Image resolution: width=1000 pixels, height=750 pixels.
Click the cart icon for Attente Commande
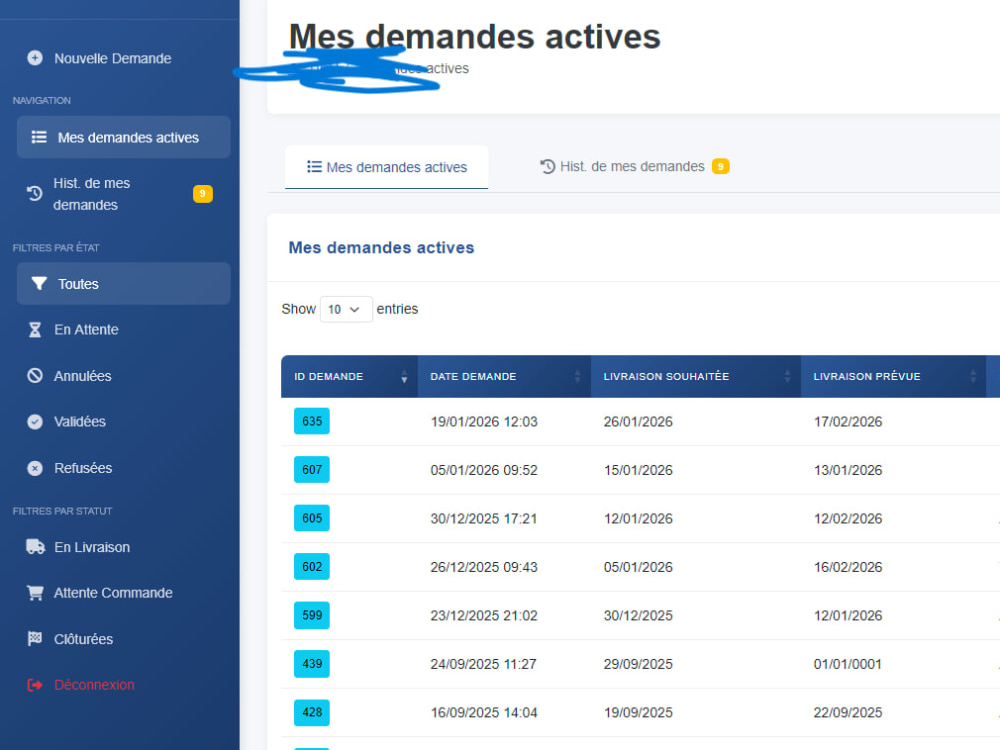pos(35,592)
